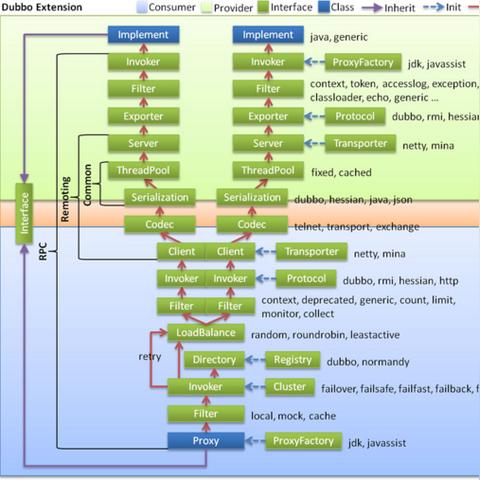
Task: Click the LoadBalance box
Action: tap(206, 333)
